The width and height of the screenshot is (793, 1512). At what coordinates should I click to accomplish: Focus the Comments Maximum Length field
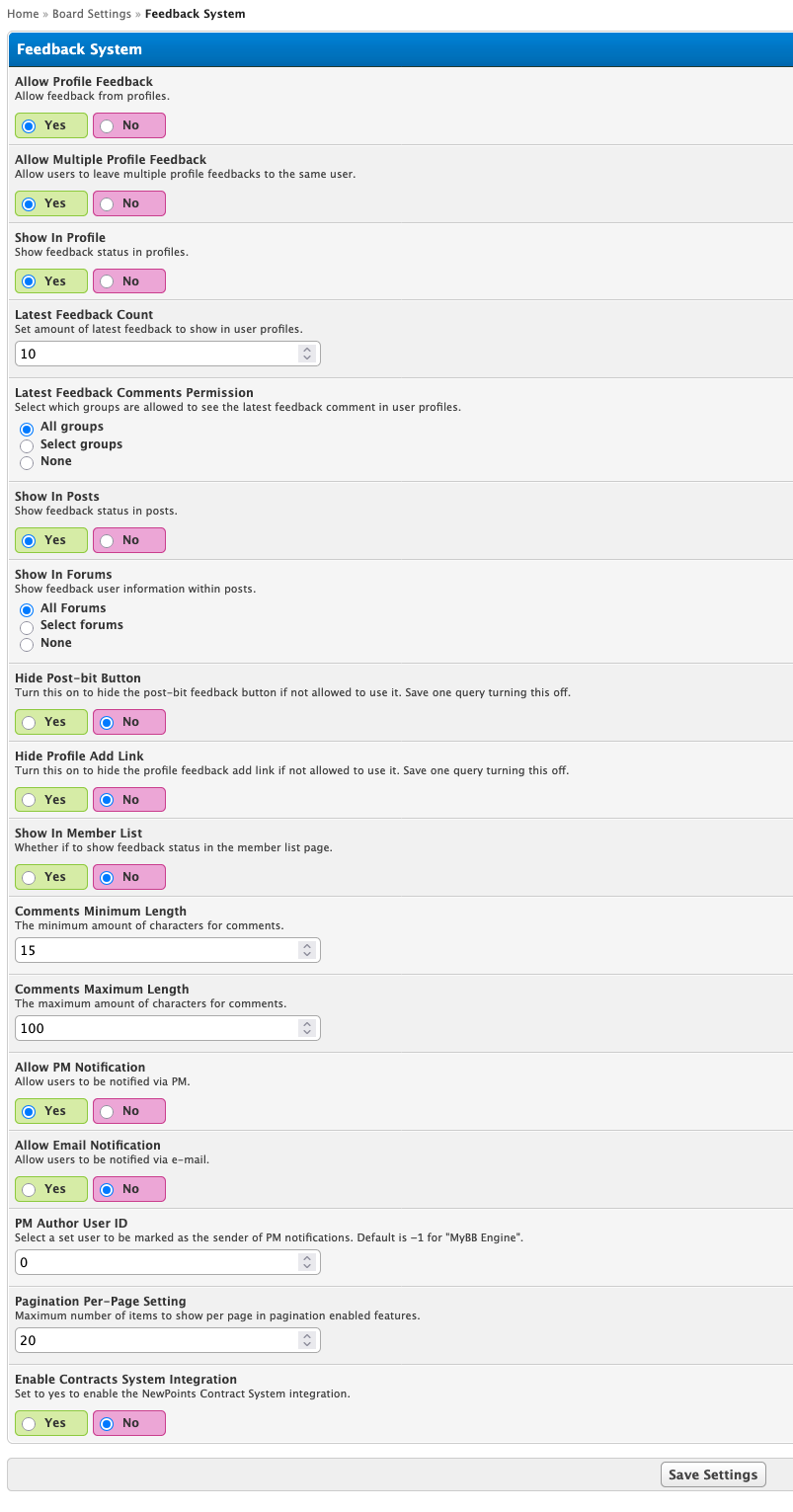pyautogui.click(x=168, y=1028)
